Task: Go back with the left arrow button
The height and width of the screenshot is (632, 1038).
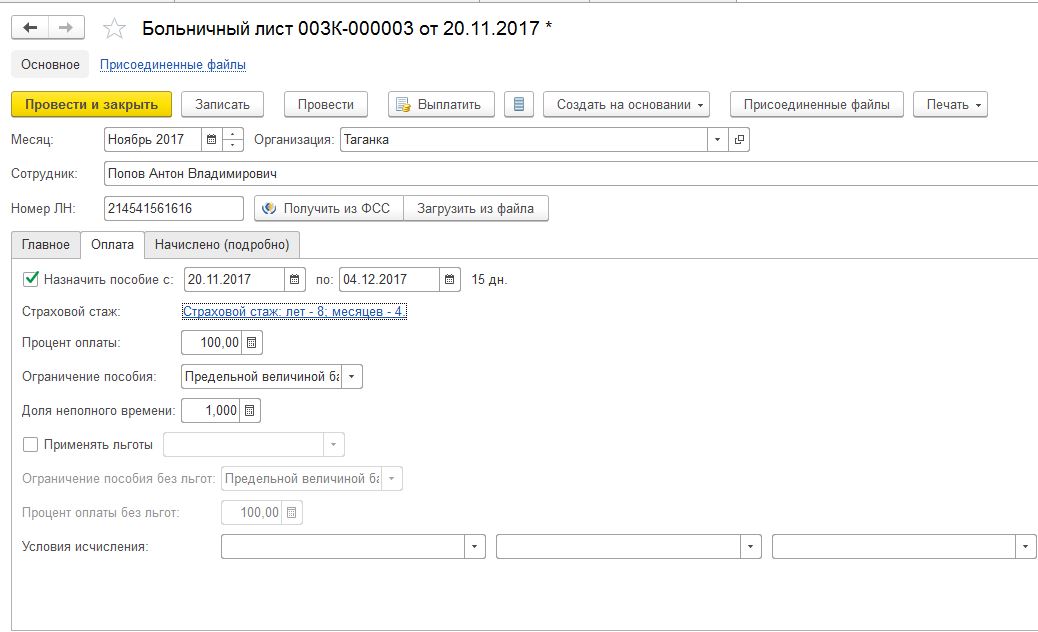Action: [30, 28]
